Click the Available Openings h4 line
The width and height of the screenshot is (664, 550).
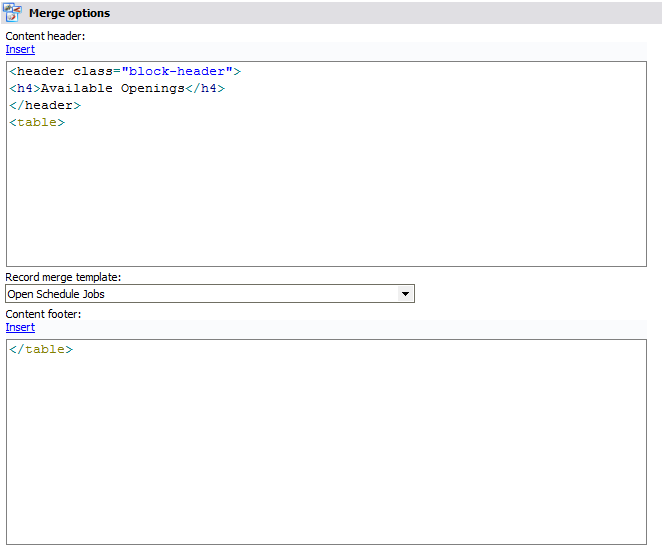[x=117, y=88]
